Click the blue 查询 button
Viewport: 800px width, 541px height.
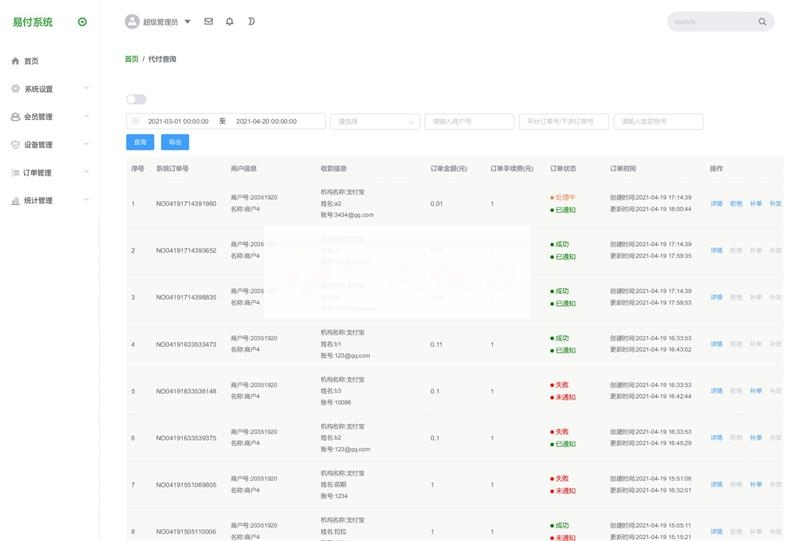pos(139,142)
